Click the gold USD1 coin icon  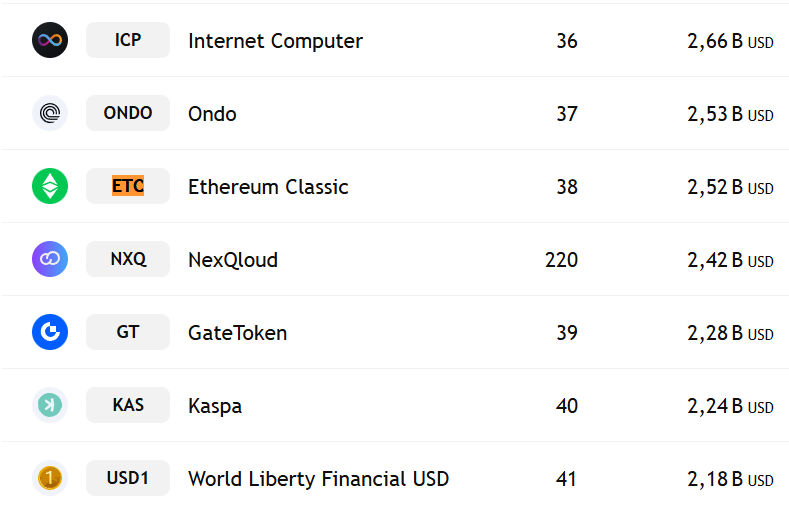[x=50, y=478]
